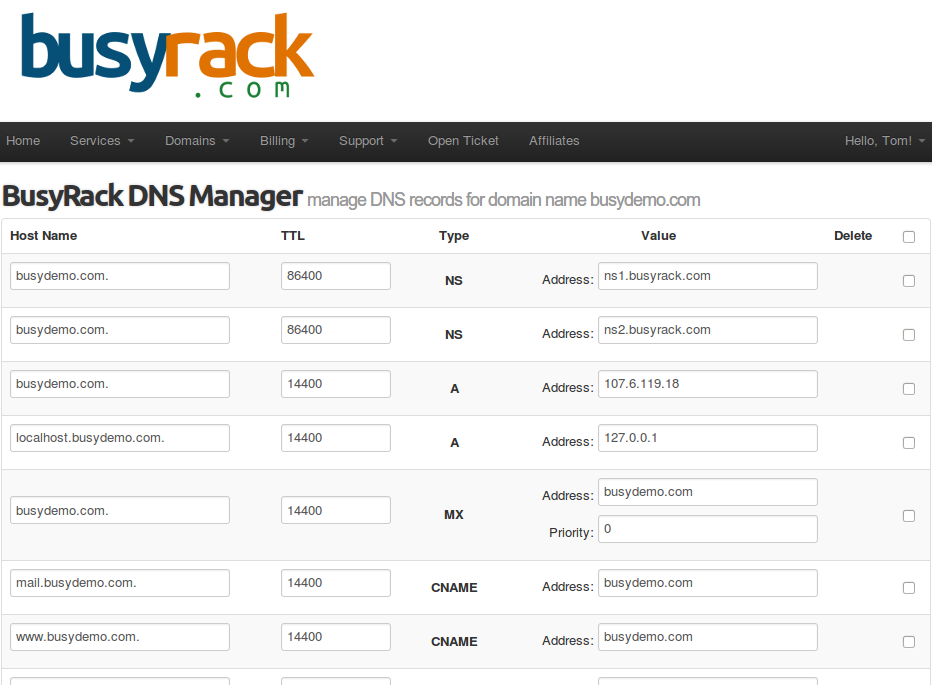
Task: Click the Value column header
Action: click(659, 236)
